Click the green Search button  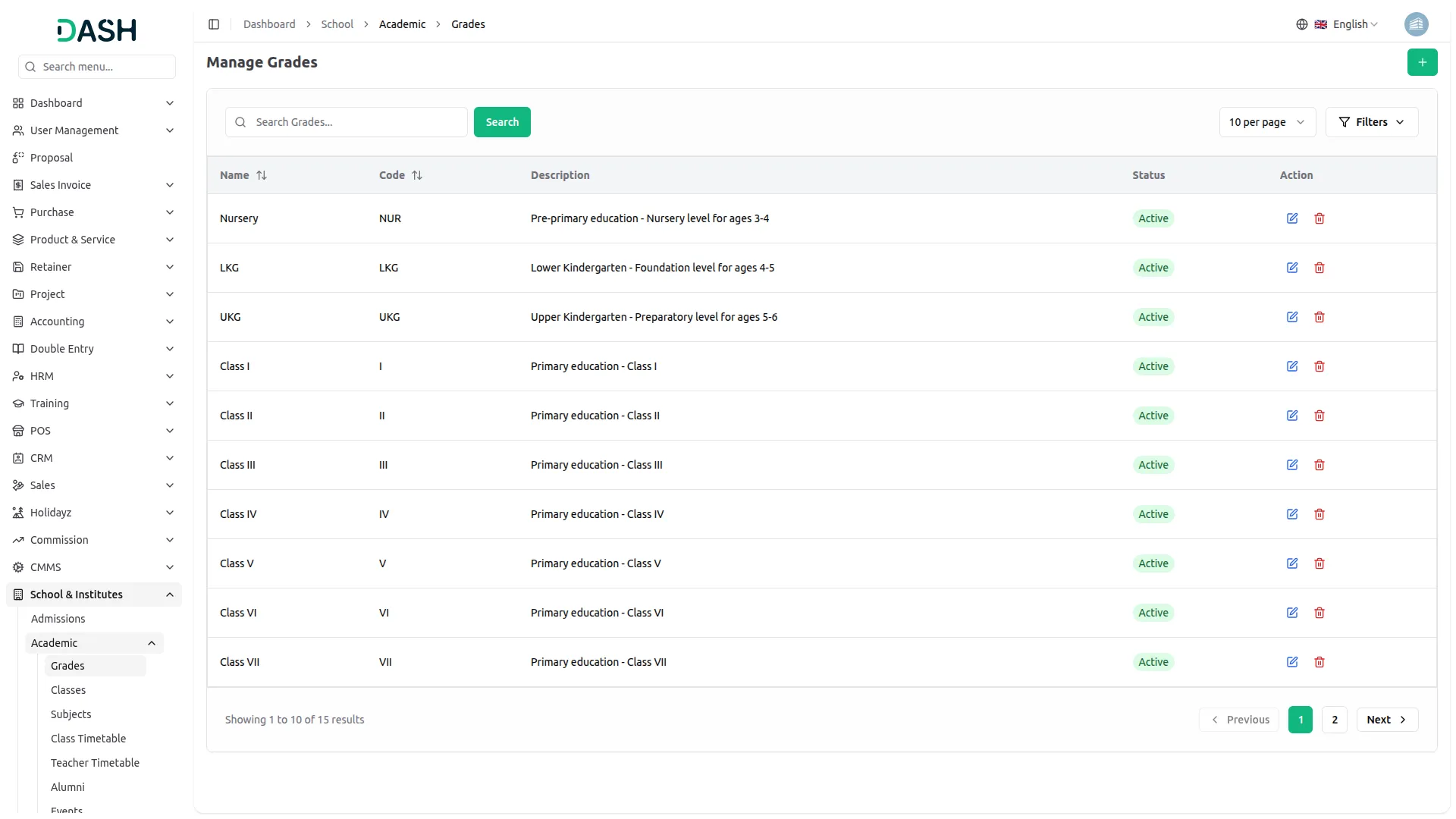coord(502,122)
